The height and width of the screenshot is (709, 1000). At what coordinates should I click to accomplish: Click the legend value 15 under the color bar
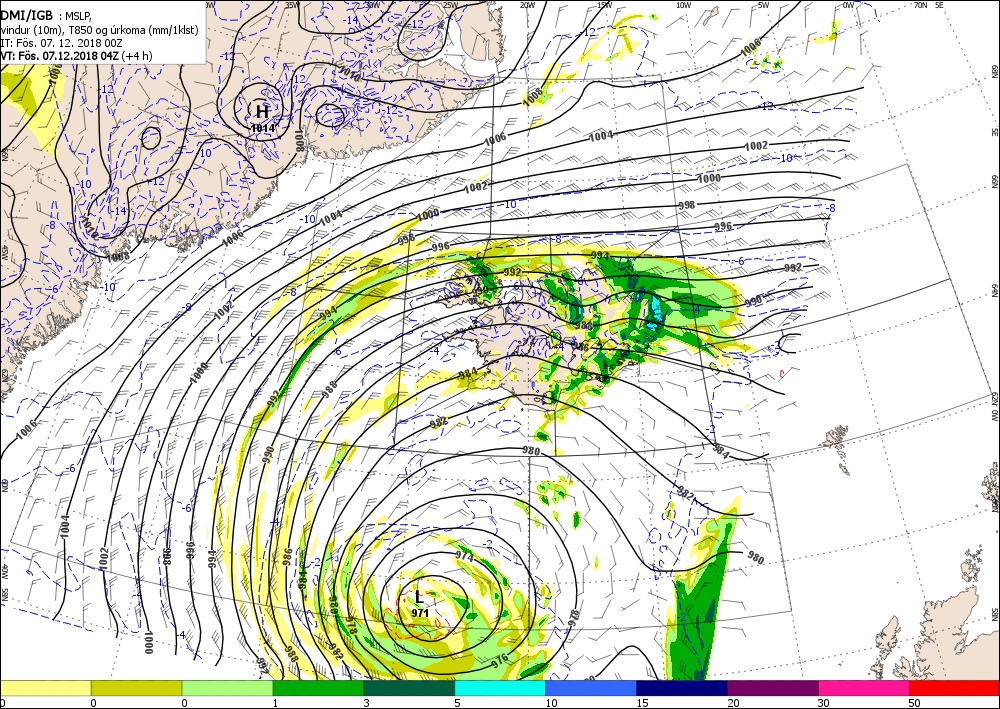click(x=642, y=703)
